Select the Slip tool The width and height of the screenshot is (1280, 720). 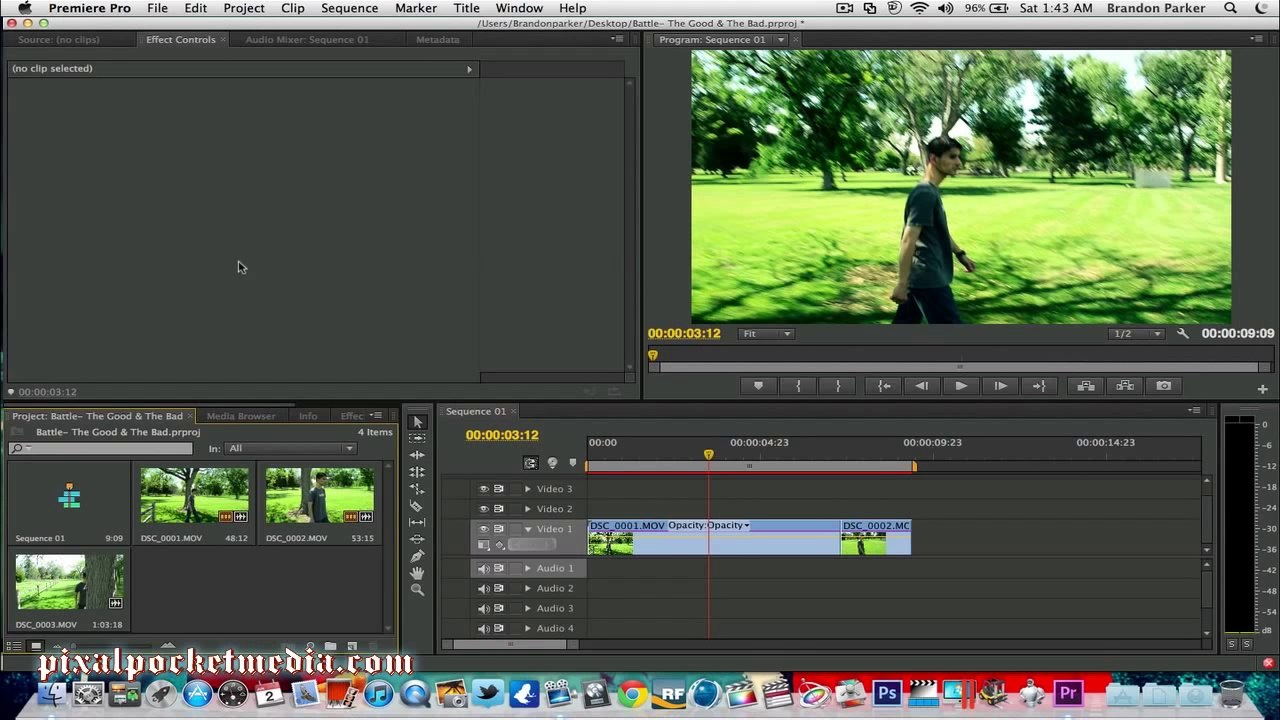click(418, 522)
